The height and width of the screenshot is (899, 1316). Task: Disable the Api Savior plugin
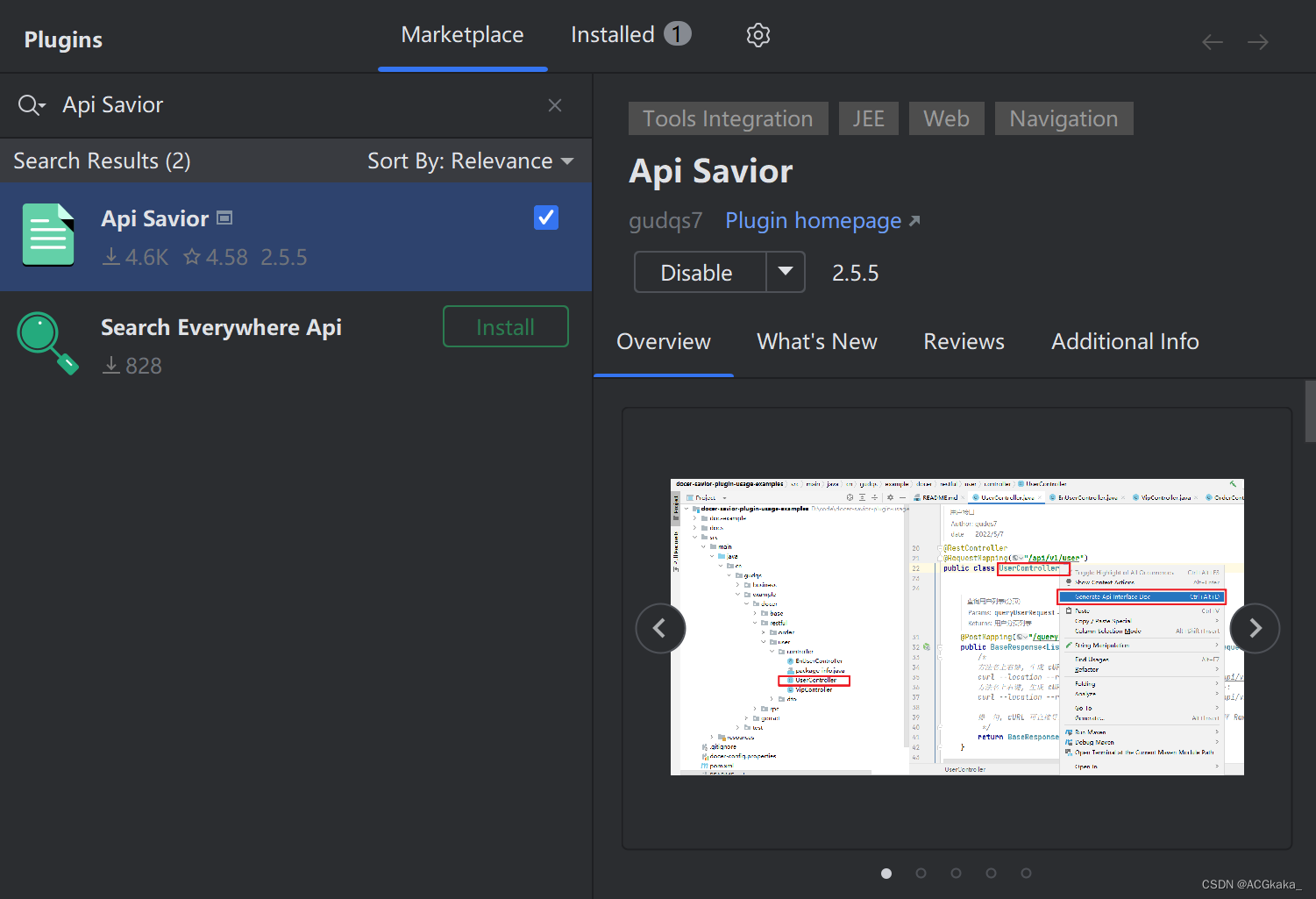pos(700,272)
